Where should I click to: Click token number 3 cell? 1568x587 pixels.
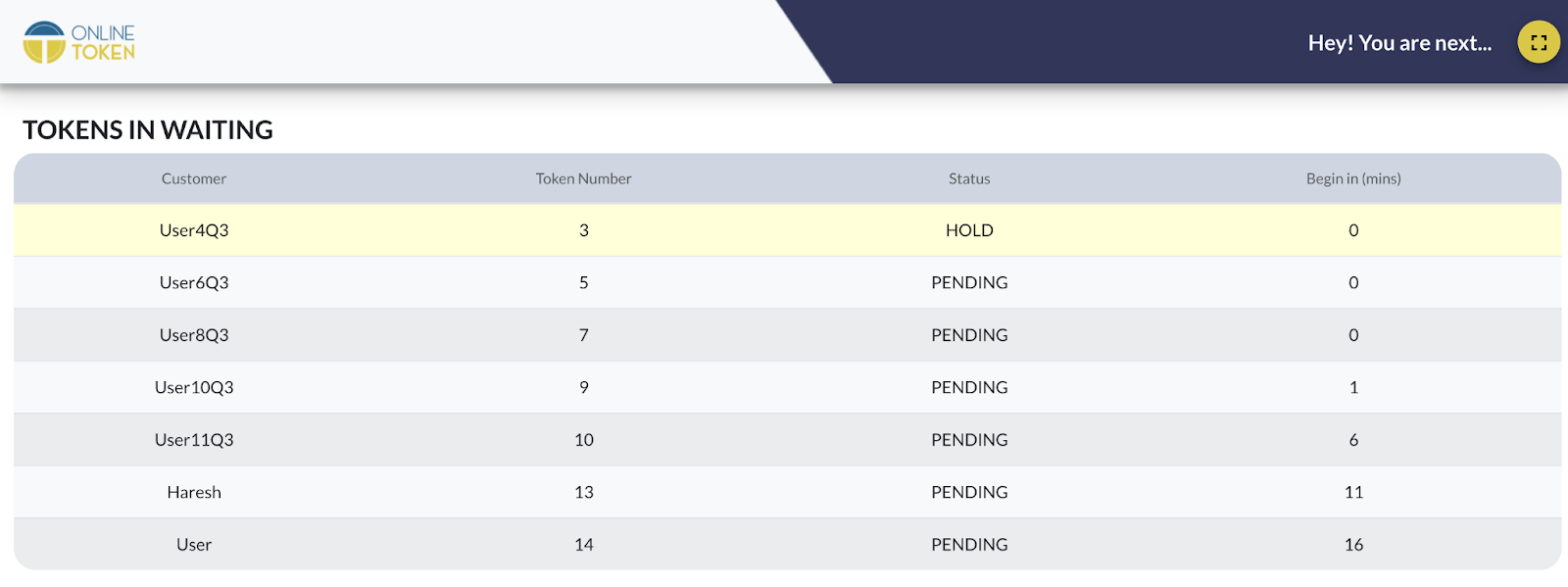(x=584, y=230)
